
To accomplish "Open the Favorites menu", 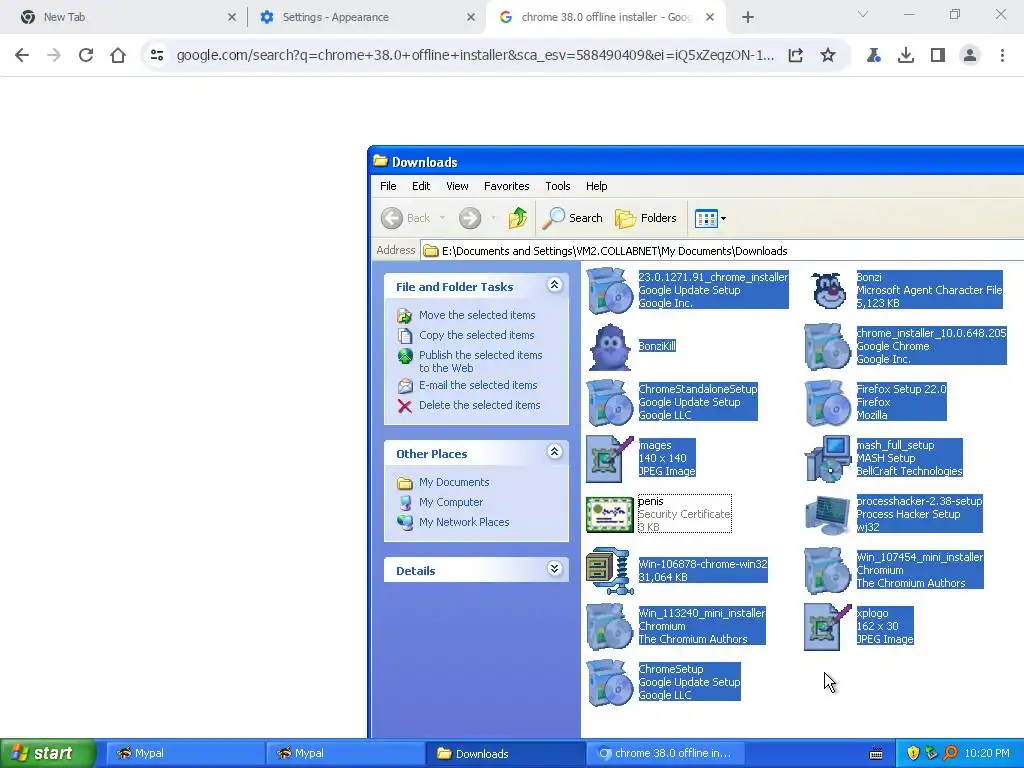I will [506, 186].
